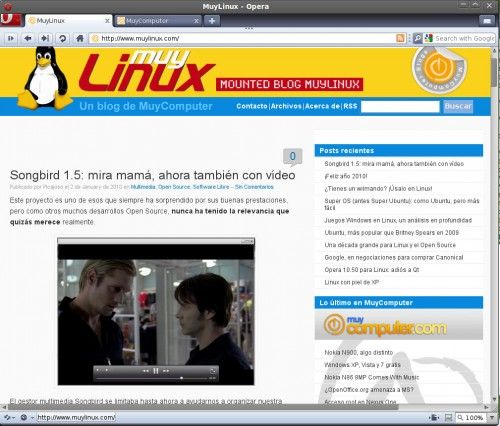This screenshot has height=426, width=500.
Task: Open recent post '¡Feliz año 2010!'
Action: tap(346, 176)
